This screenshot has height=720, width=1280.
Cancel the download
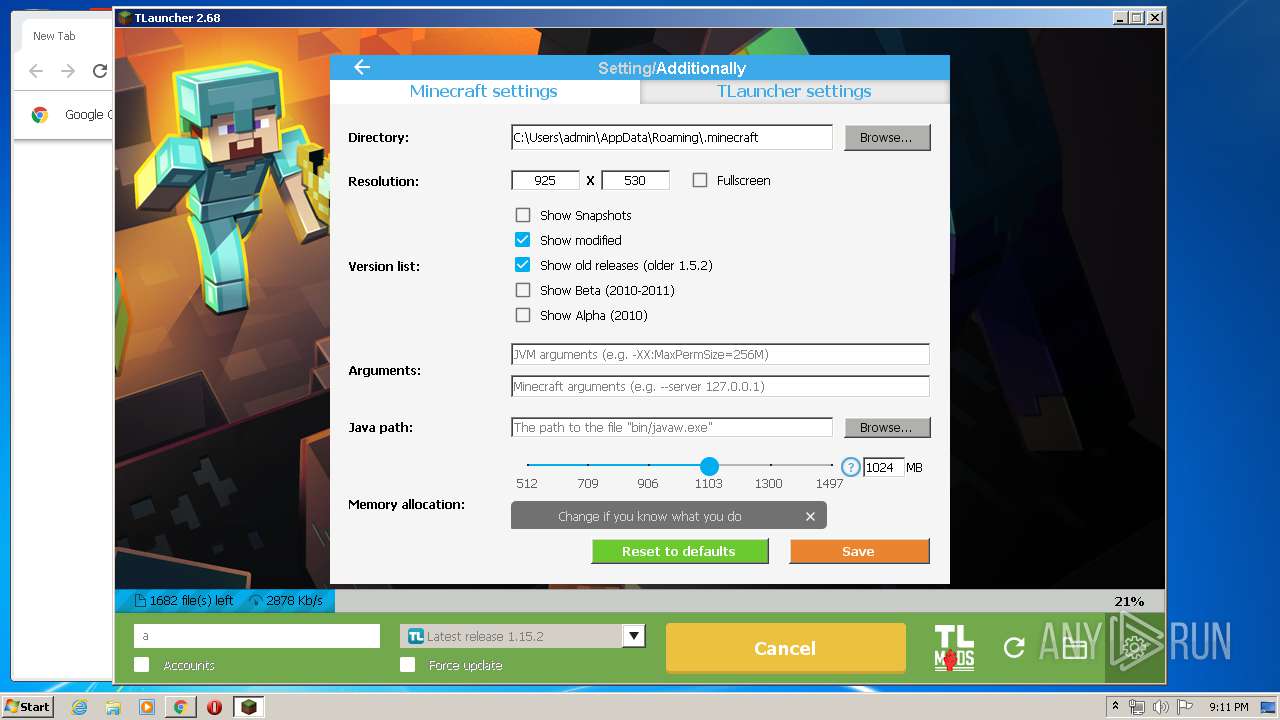pos(785,648)
